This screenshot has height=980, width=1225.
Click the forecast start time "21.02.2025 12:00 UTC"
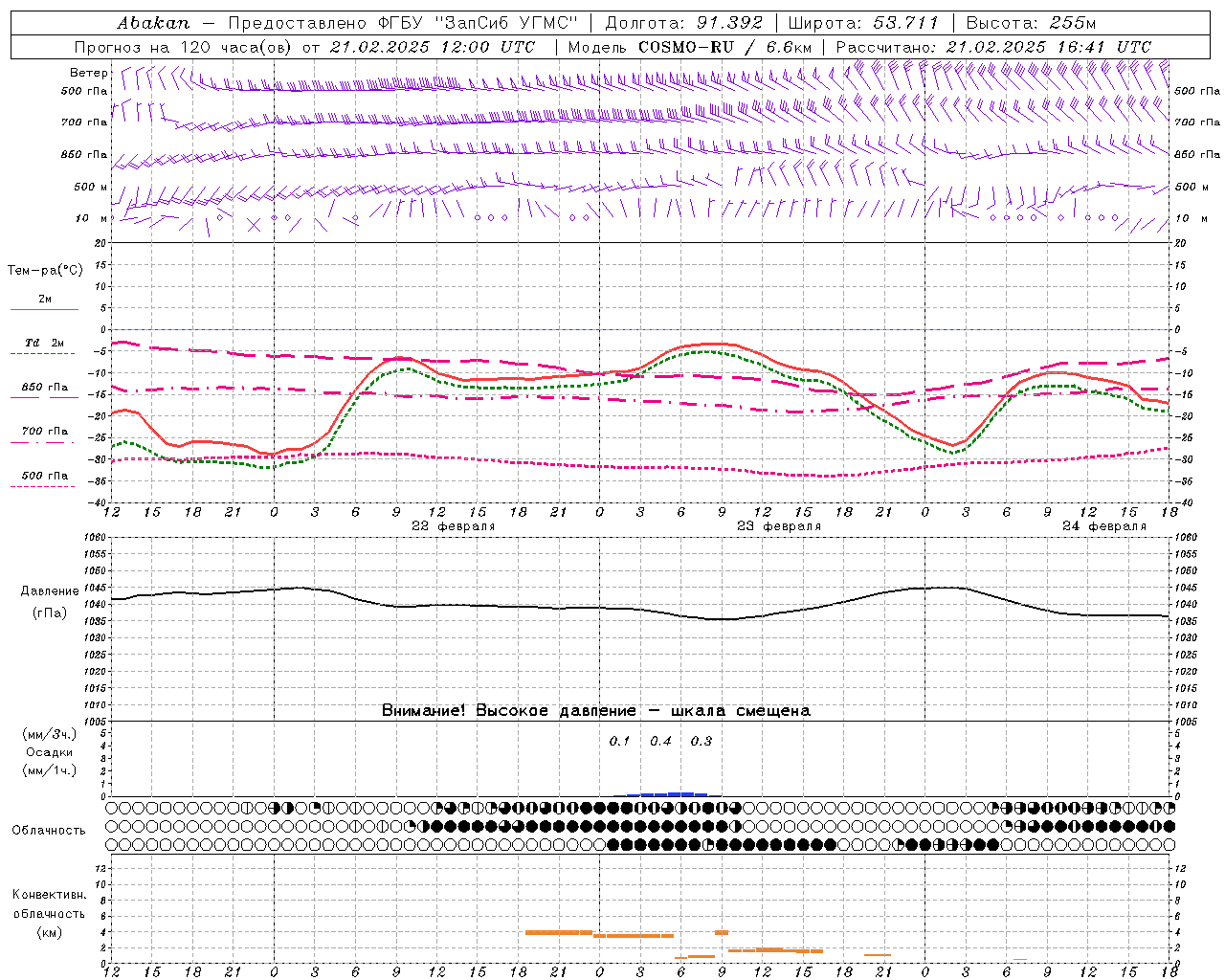[434, 47]
